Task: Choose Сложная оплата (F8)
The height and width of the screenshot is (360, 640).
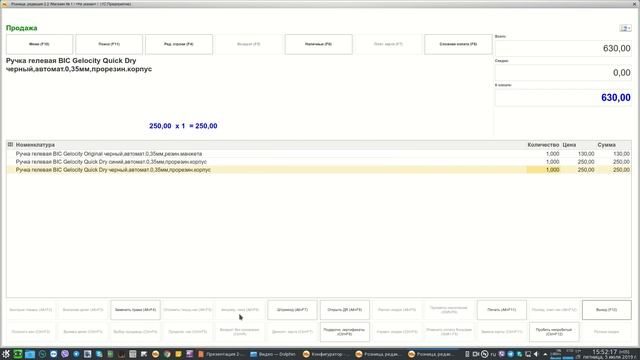Action: click(x=458, y=44)
